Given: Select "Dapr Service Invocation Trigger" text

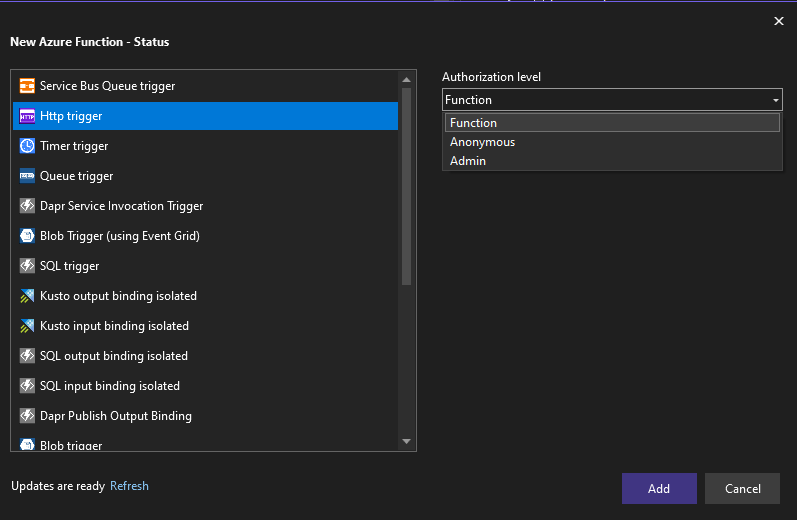Looking at the screenshot, I should point(121,206).
